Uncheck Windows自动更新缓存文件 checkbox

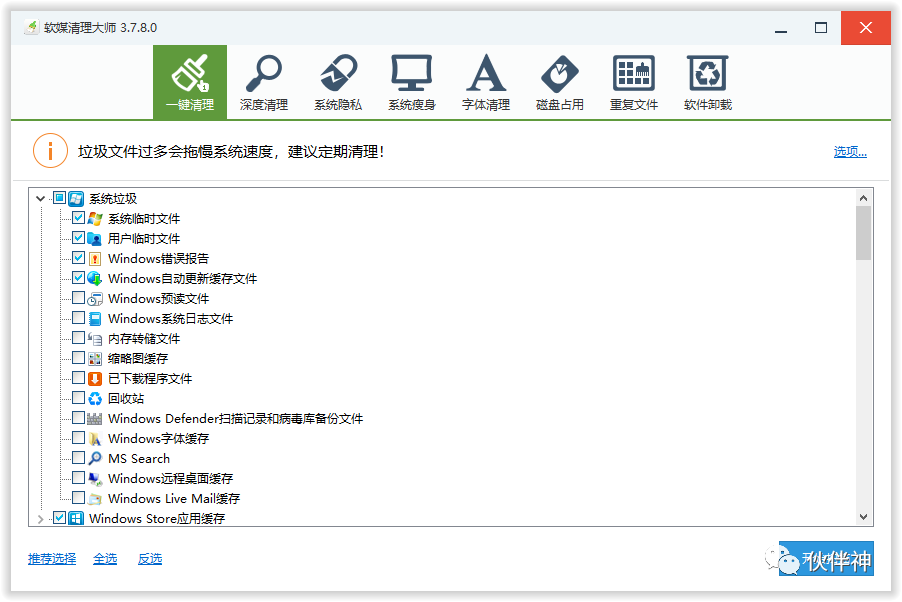tap(78, 277)
